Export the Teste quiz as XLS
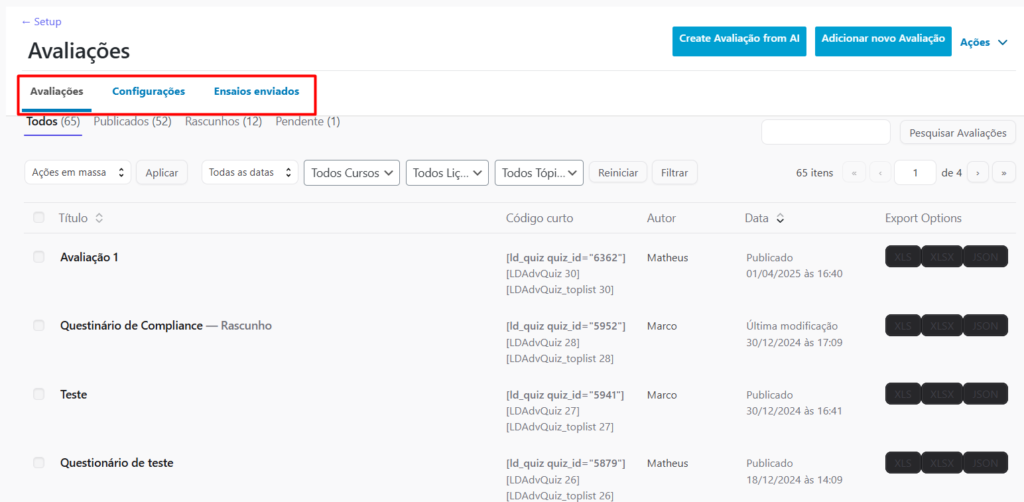 pos(903,395)
